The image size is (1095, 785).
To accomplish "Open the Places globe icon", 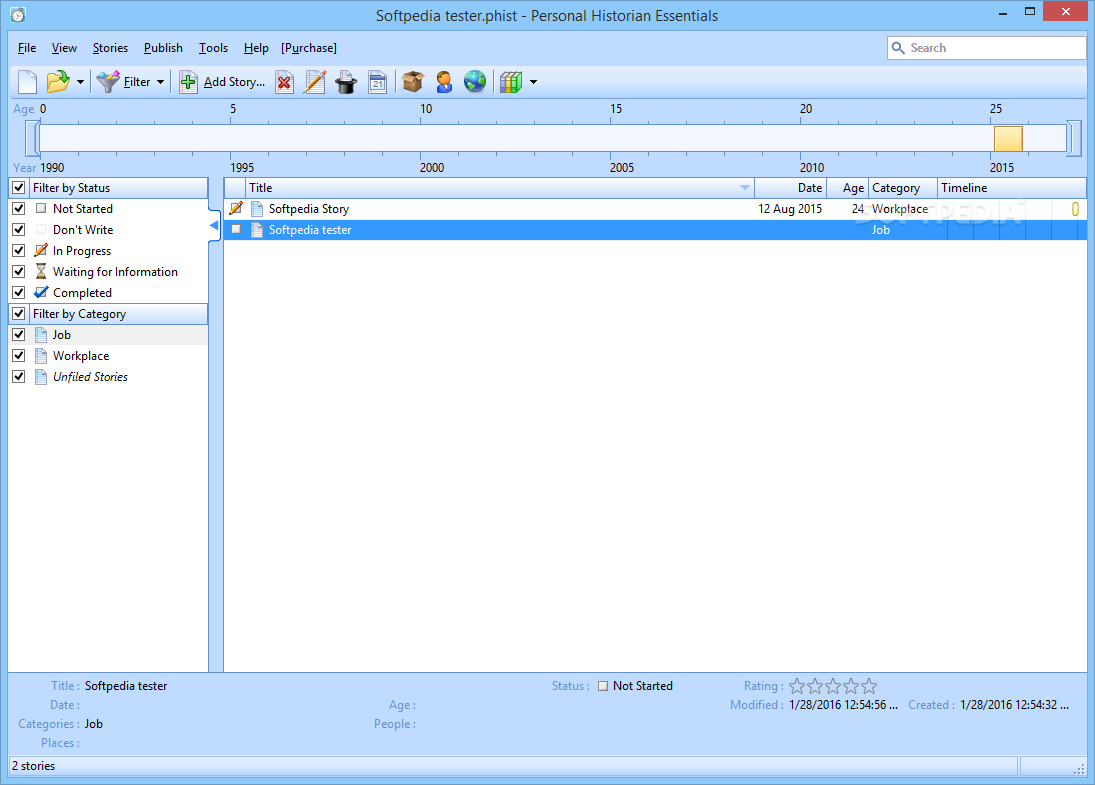I will tap(474, 82).
